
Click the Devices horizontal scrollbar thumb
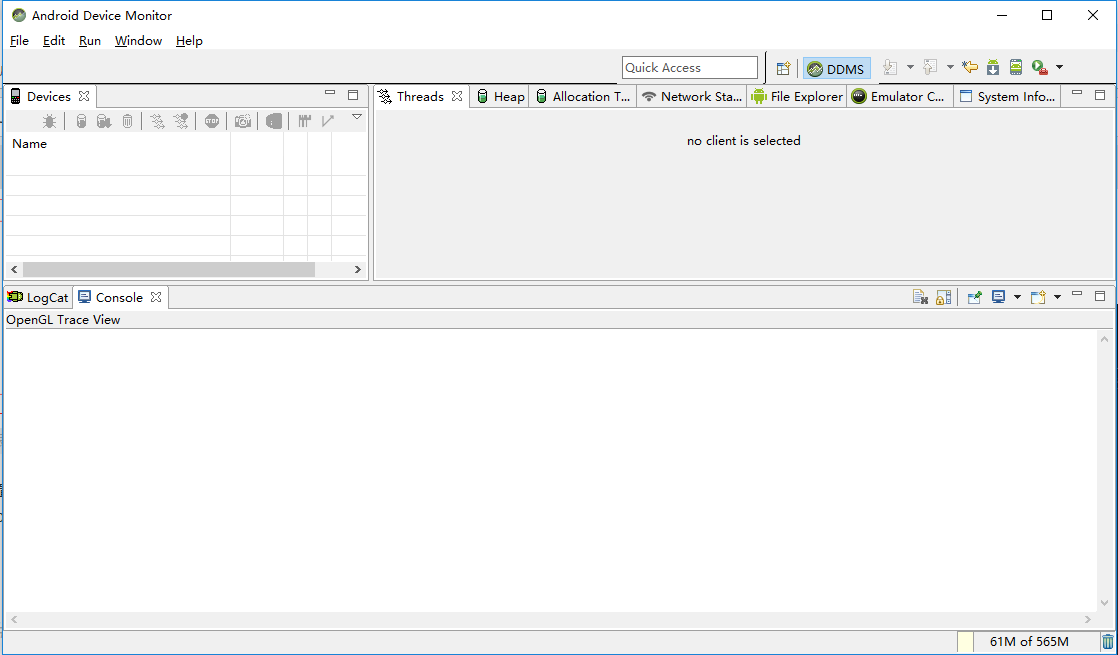pos(169,269)
